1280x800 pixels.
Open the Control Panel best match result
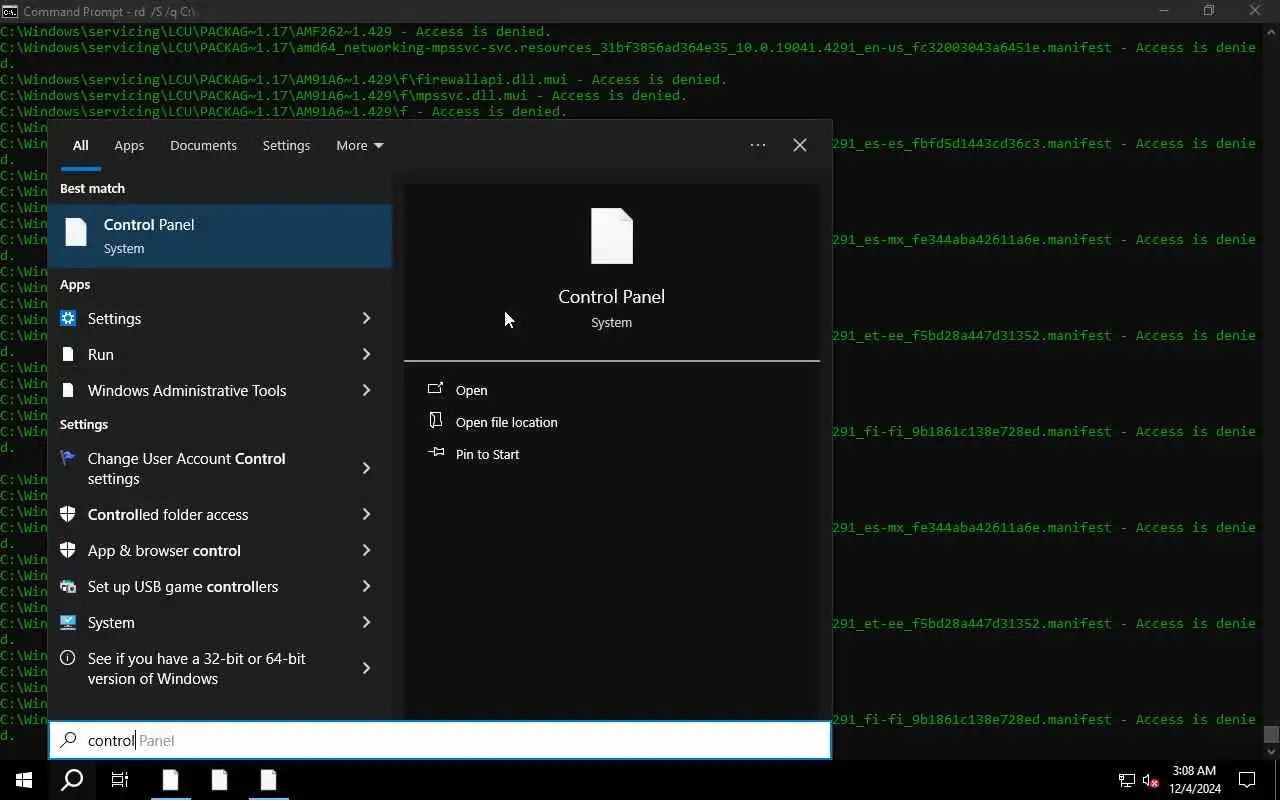220,236
